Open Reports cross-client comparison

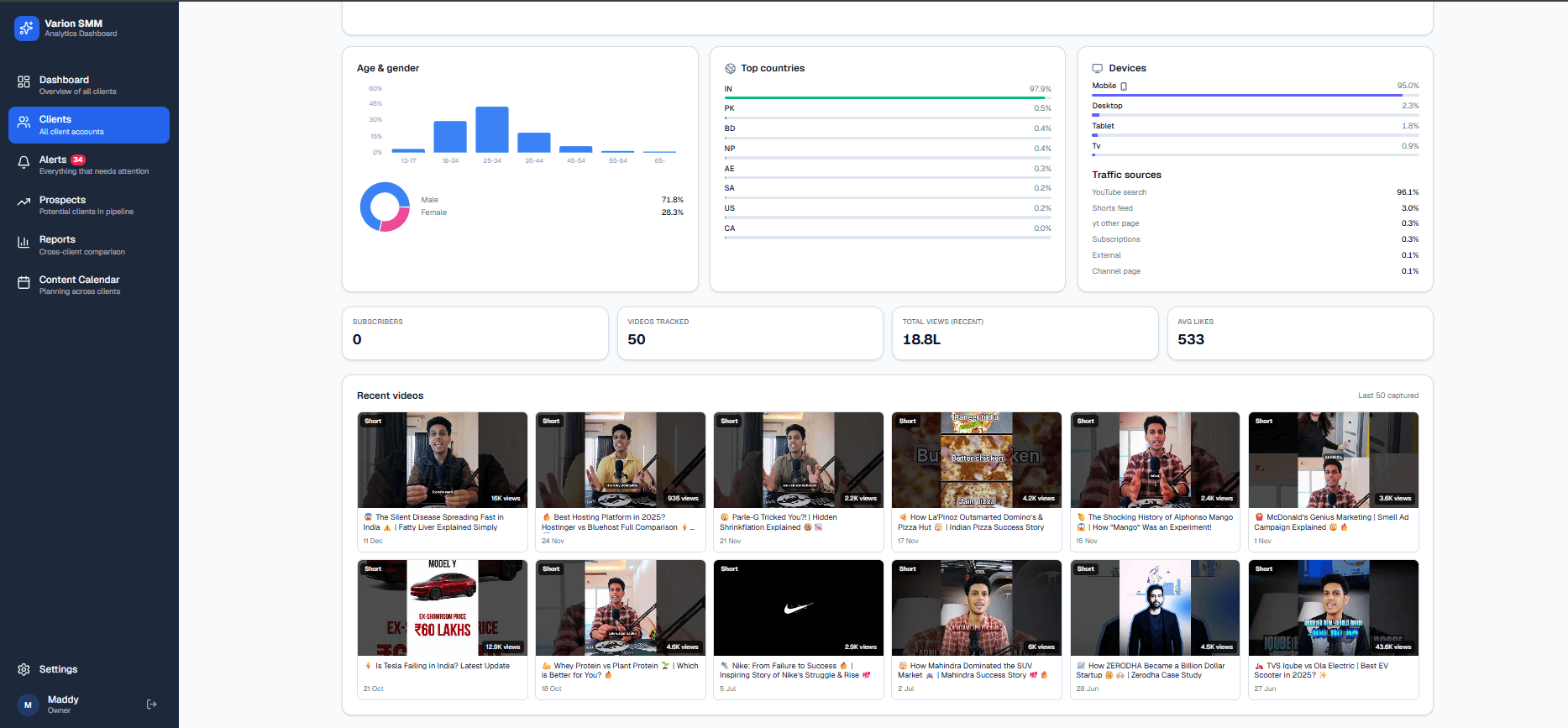(89, 245)
